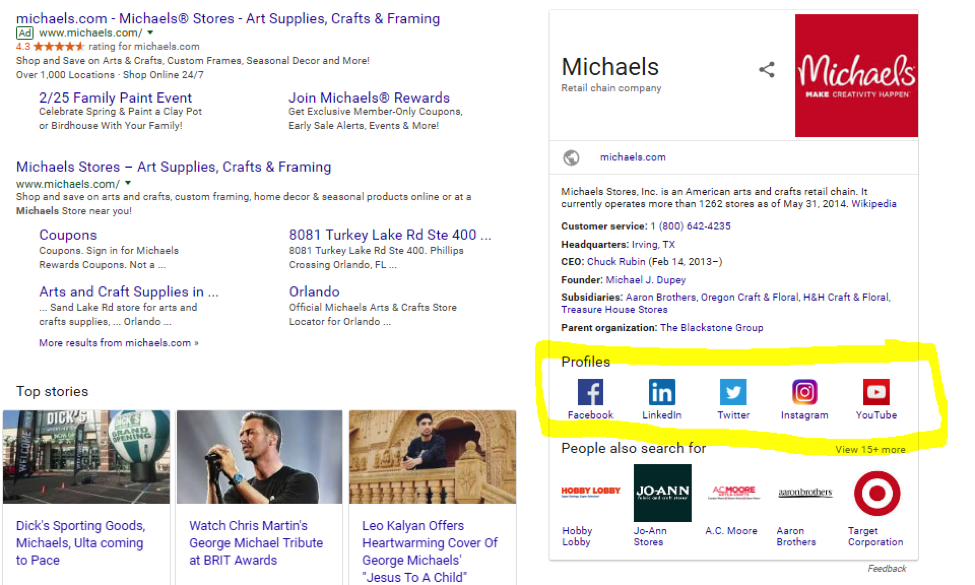Screen dimensions: 975x585
Task: Click the globe icon next to michaels.com
Action: pyautogui.click(x=571, y=158)
